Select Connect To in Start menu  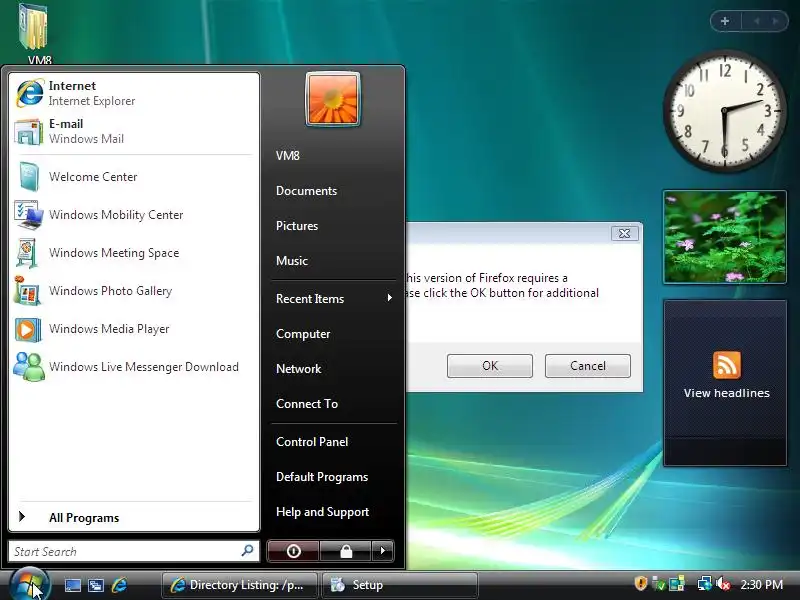[307, 404]
